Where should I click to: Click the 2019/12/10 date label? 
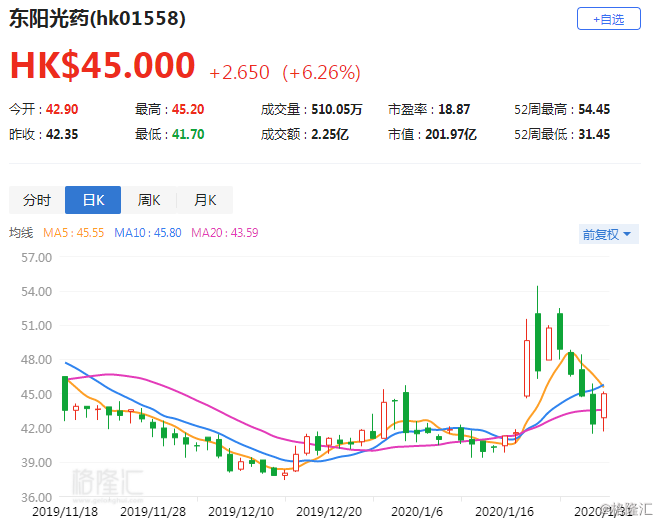coord(241,512)
